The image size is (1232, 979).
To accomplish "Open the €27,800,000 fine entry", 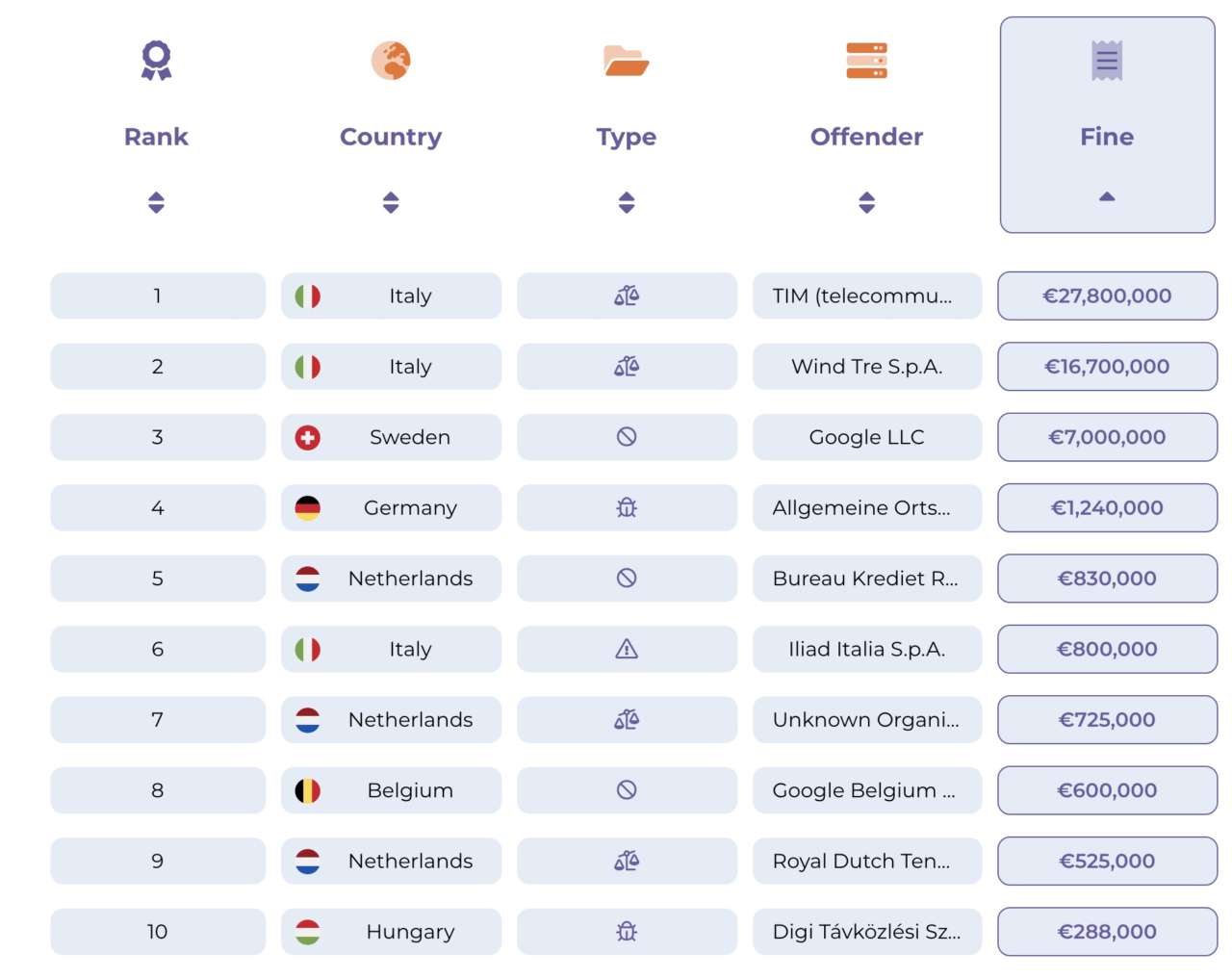I will coord(1107,296).
